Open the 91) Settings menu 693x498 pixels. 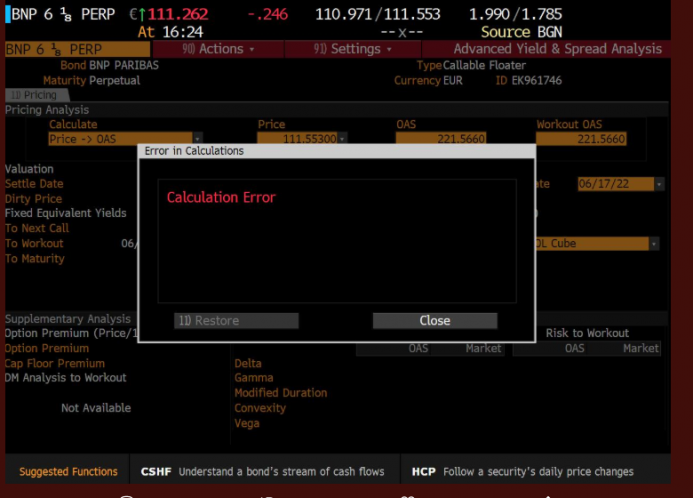(353, 49)
